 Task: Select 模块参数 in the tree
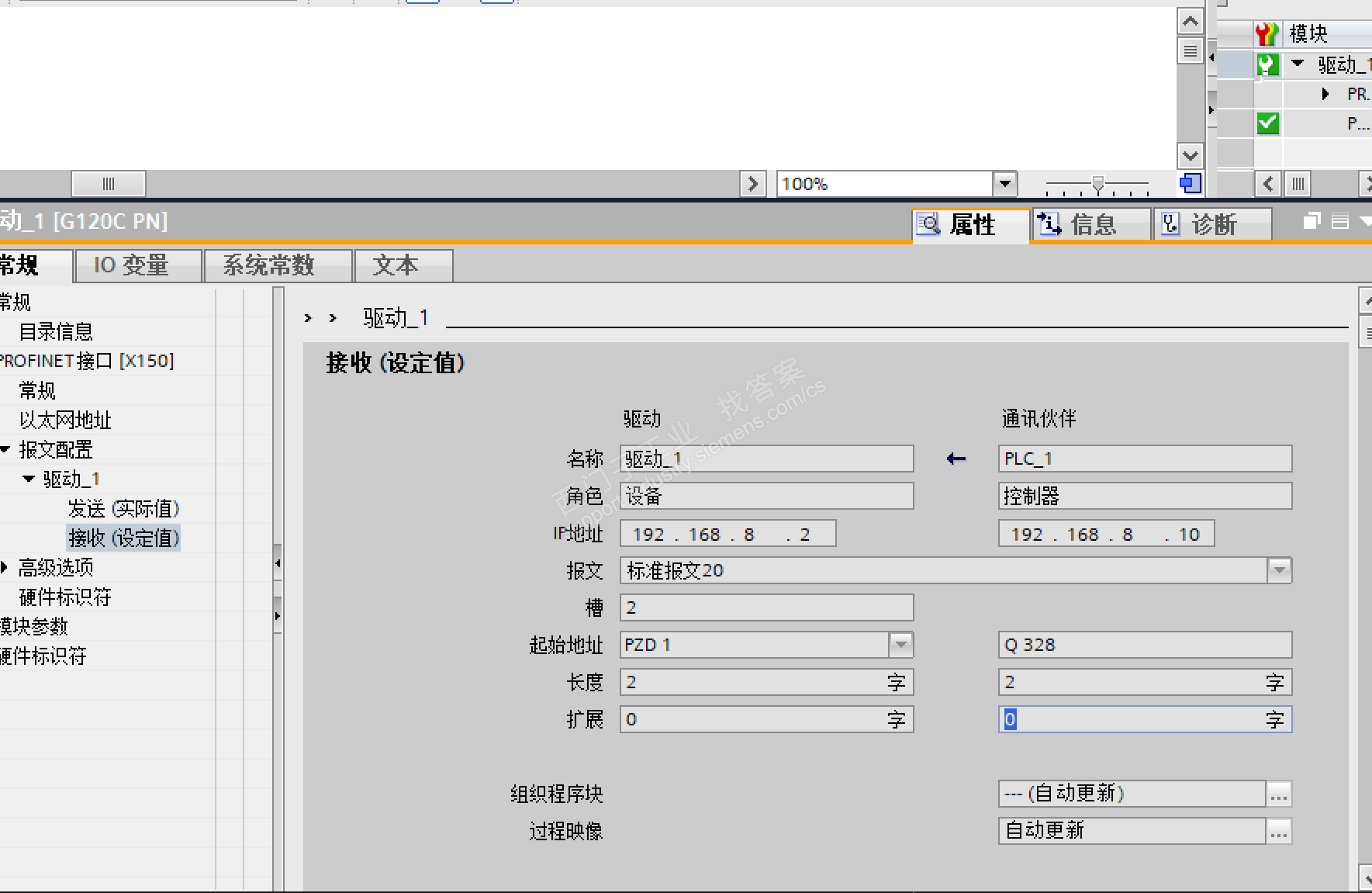[34, 627]
